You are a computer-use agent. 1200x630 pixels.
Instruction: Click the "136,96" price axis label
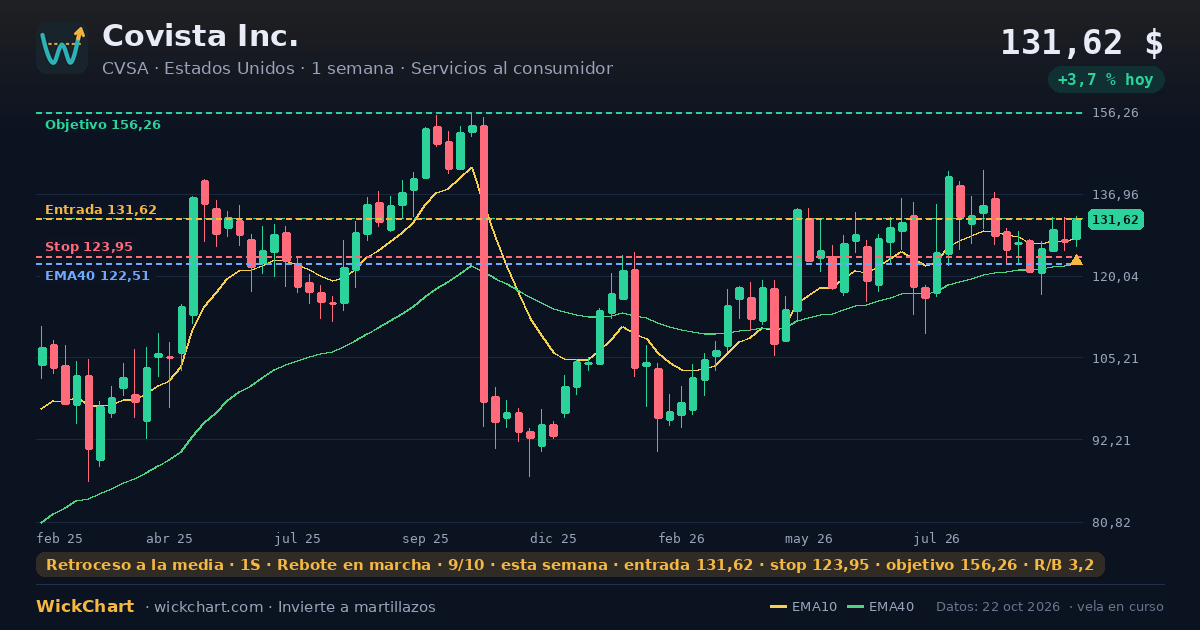click(1115, 195)
